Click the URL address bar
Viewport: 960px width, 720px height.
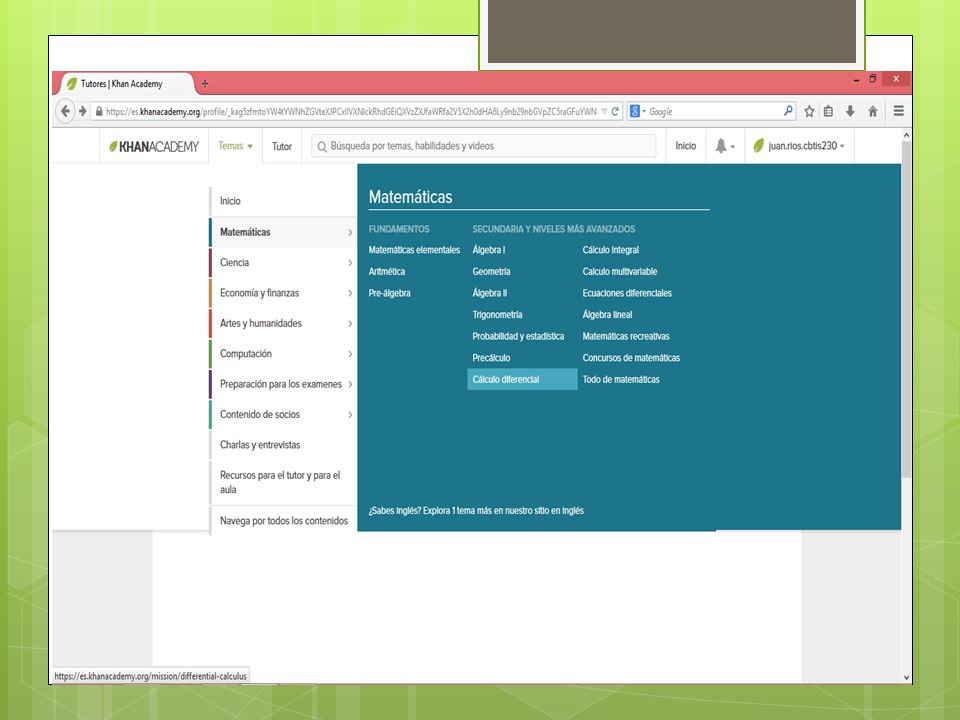click(x=351, y=111)
